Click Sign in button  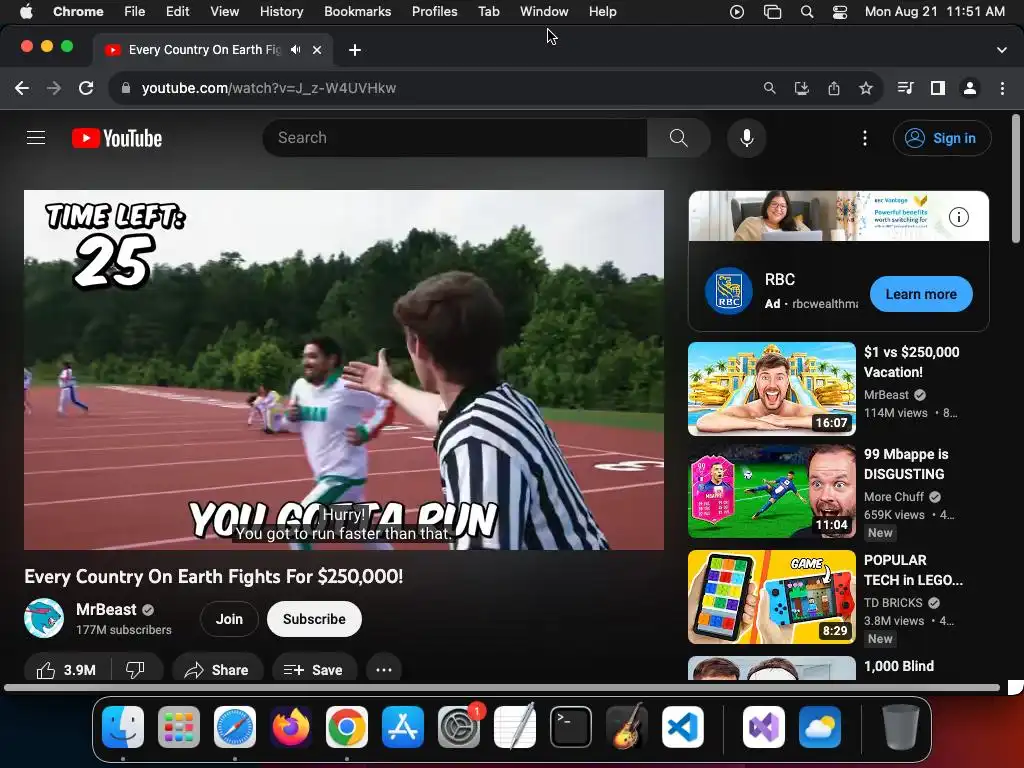coord(942,138)
